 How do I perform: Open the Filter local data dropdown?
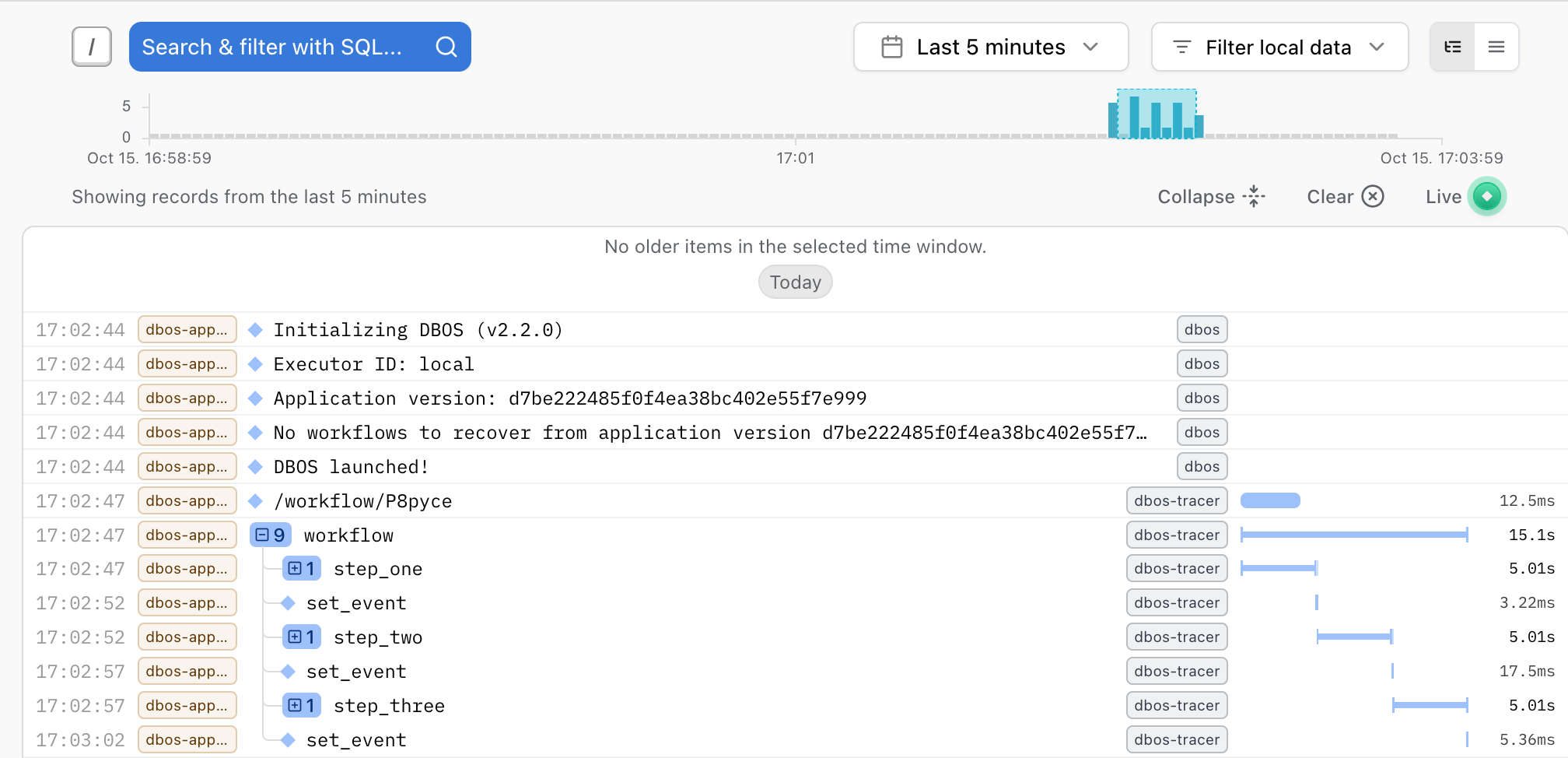(x=1279, y=47)
